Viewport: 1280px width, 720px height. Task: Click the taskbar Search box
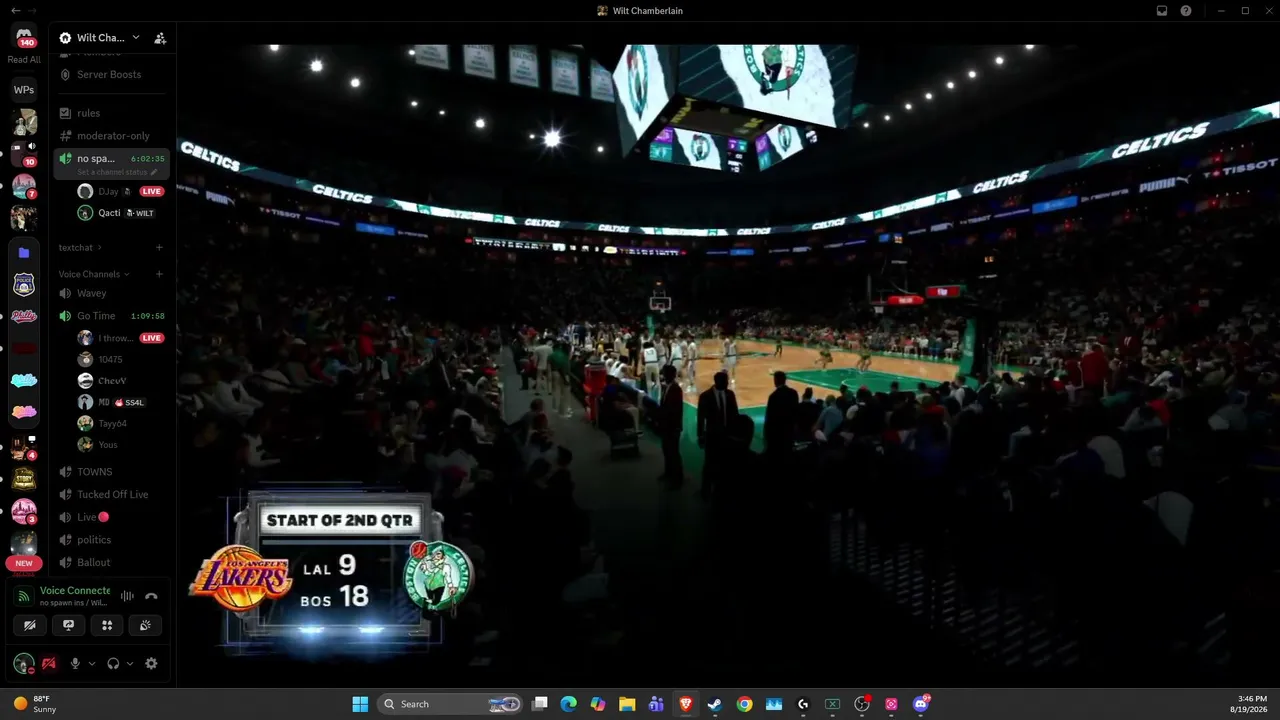(x=451, y=704)
